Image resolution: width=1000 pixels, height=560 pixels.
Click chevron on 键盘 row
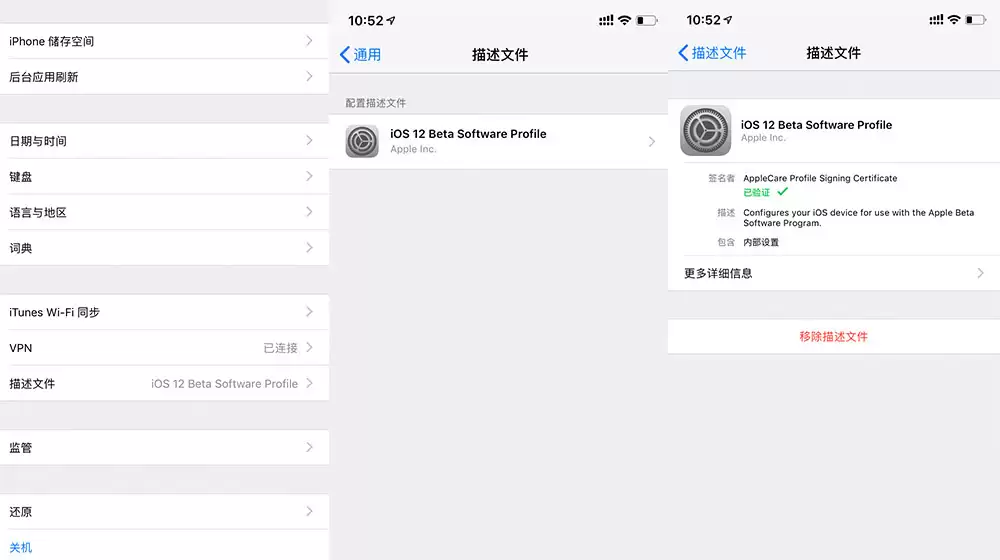click(309, 176)
